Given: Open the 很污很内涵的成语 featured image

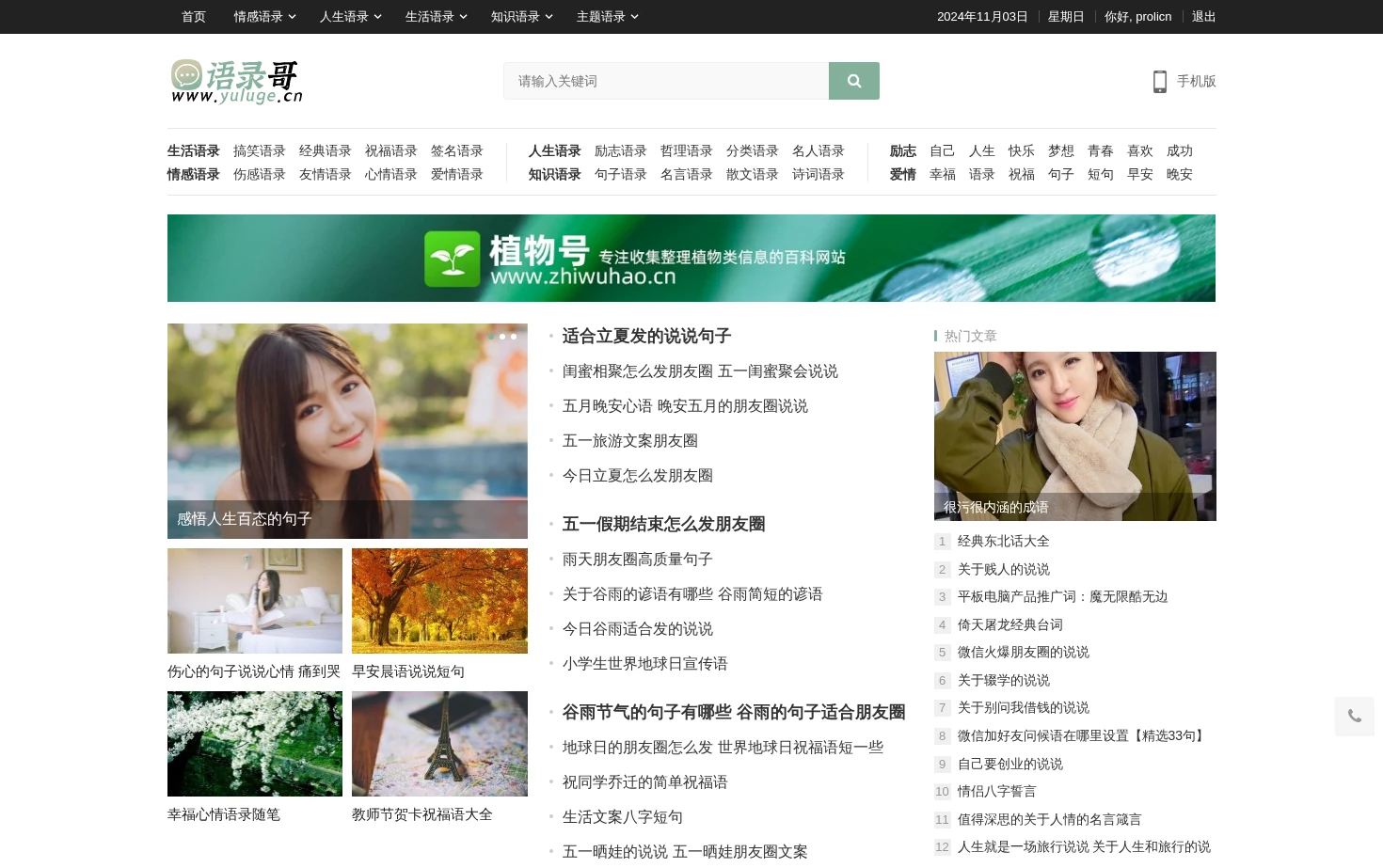Looking at the screenshot, I should (x=1075, y=436).
